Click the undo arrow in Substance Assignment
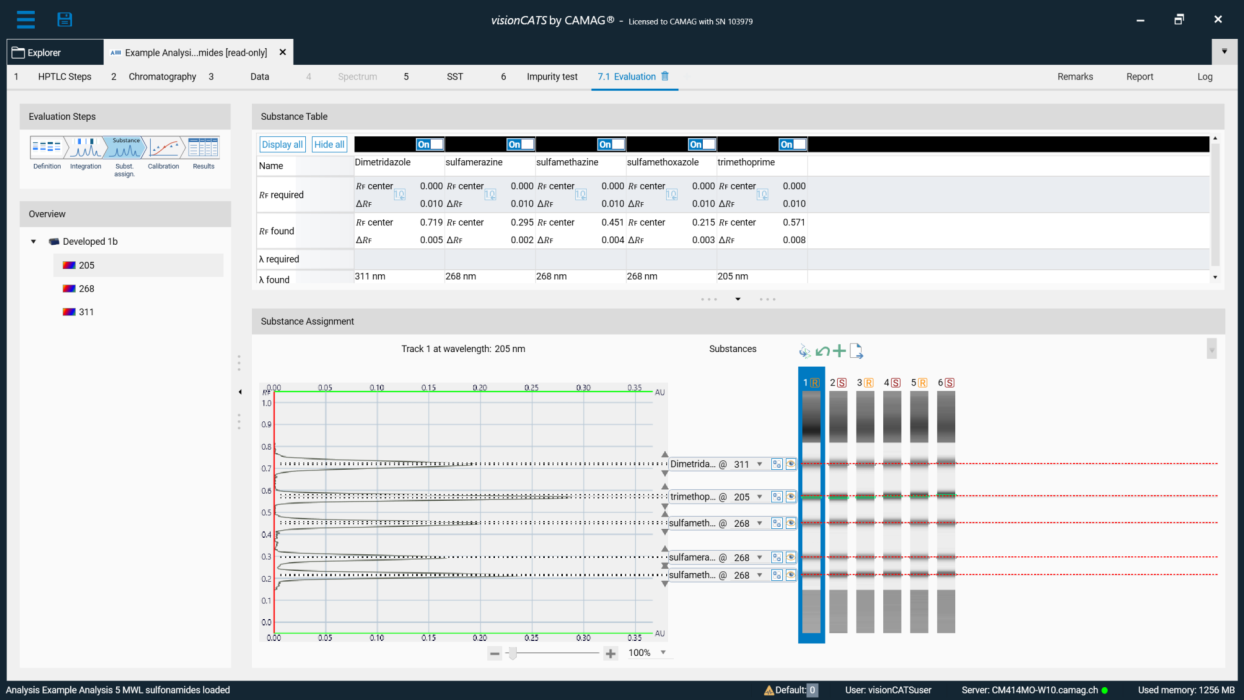This screenshot has height=700, width=1244. click(x=821, y=349)
